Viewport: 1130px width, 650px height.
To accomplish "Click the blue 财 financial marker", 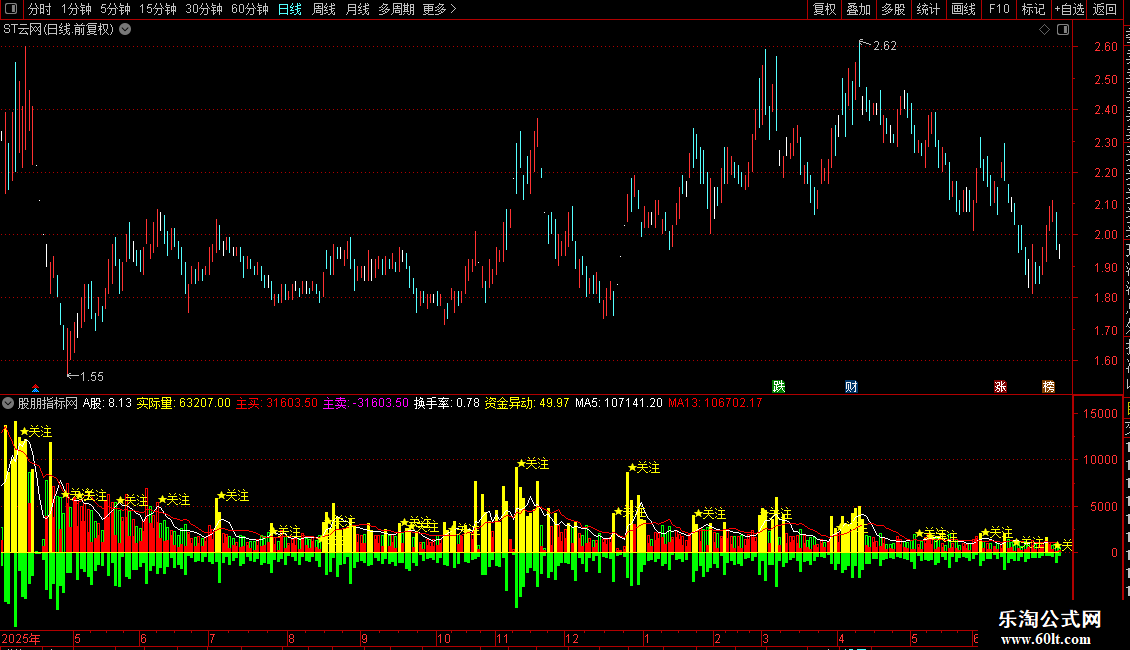I will [851, 386].
